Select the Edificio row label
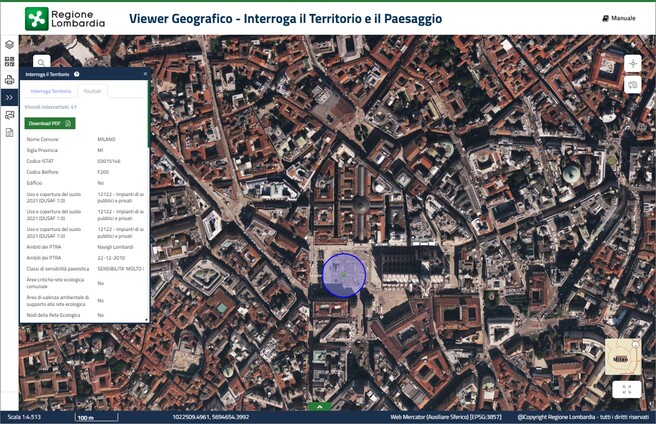Screen dimensions: 656x424 click(x=34, y=183)
